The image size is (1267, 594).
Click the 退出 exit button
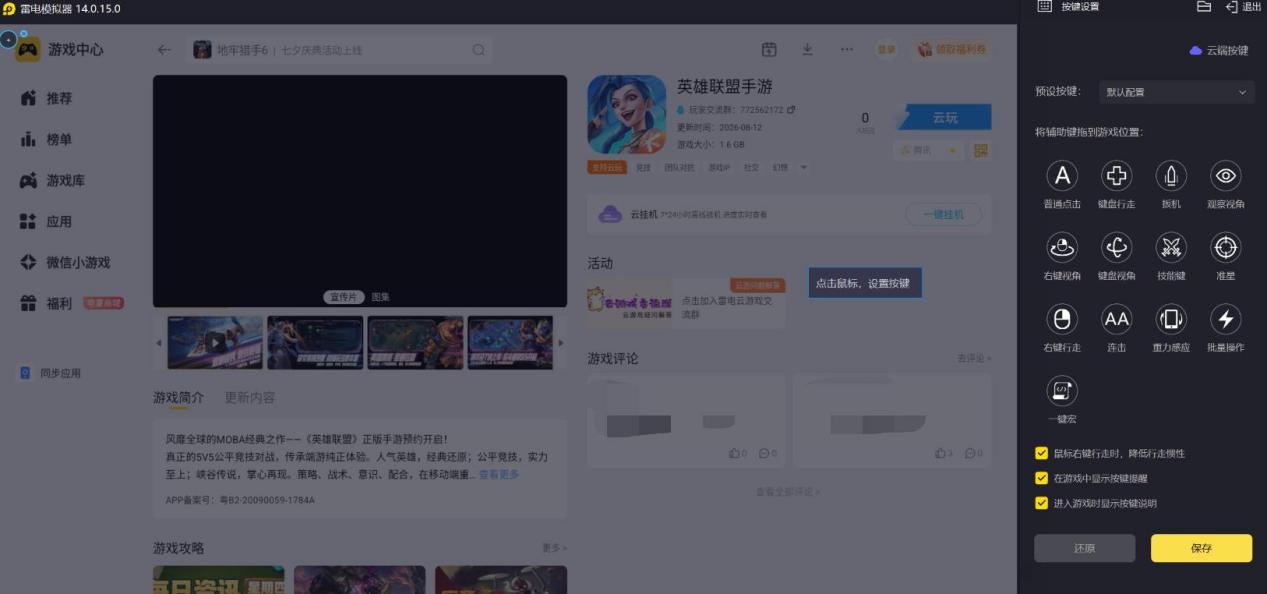click(1243, 7)
